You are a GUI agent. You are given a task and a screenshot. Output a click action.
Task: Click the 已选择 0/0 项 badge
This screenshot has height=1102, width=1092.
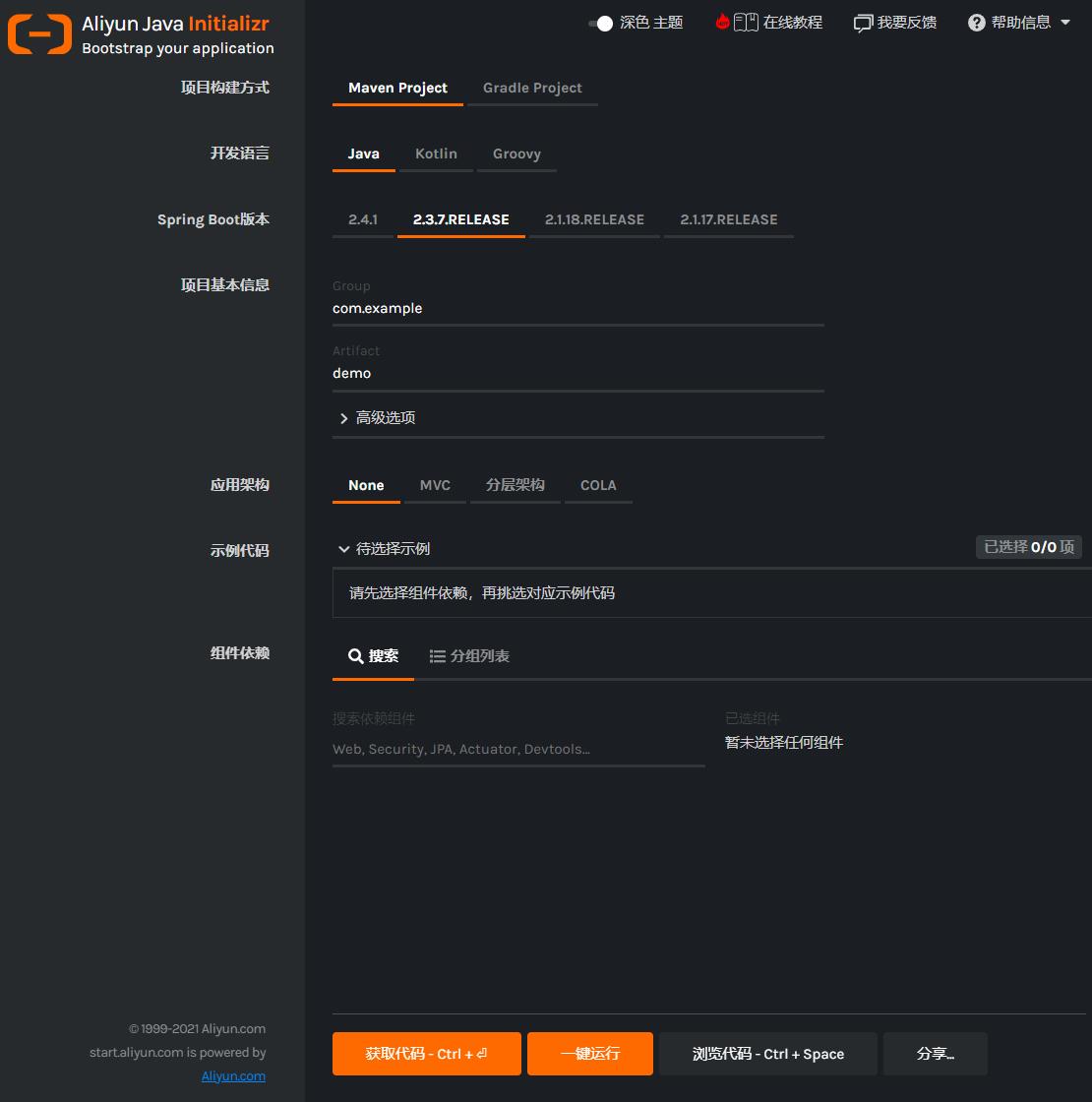[x=1029, y=547]
